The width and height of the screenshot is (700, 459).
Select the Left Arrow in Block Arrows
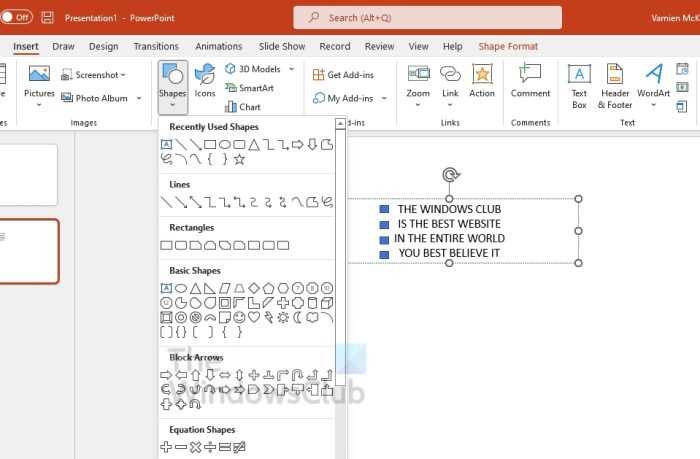(181, 375)
